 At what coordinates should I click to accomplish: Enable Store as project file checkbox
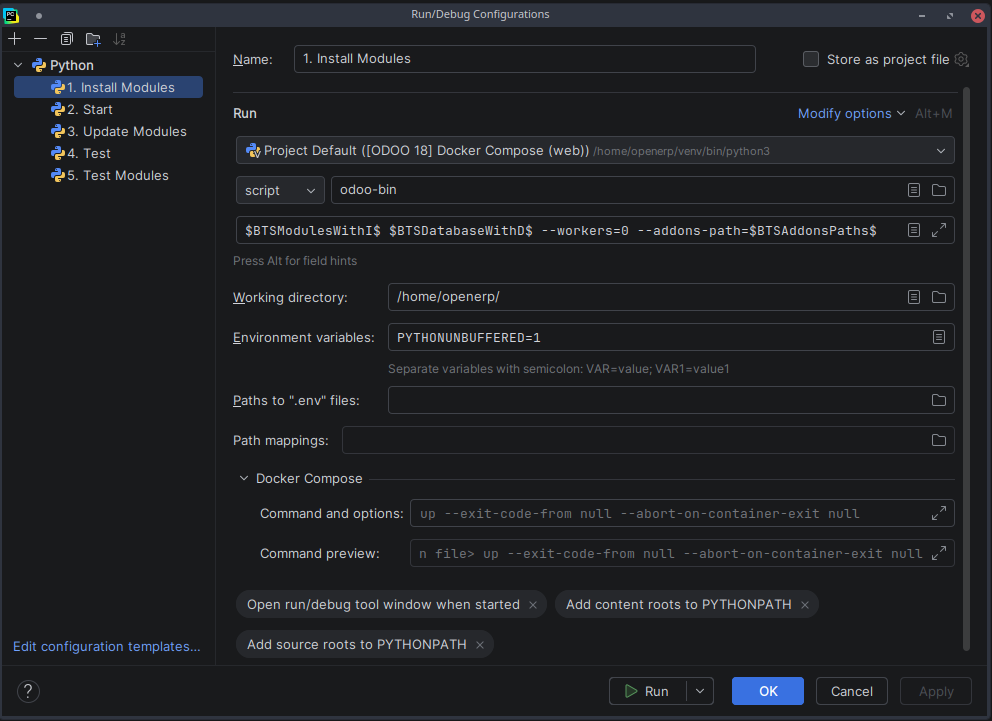click(x=810, y=59)
